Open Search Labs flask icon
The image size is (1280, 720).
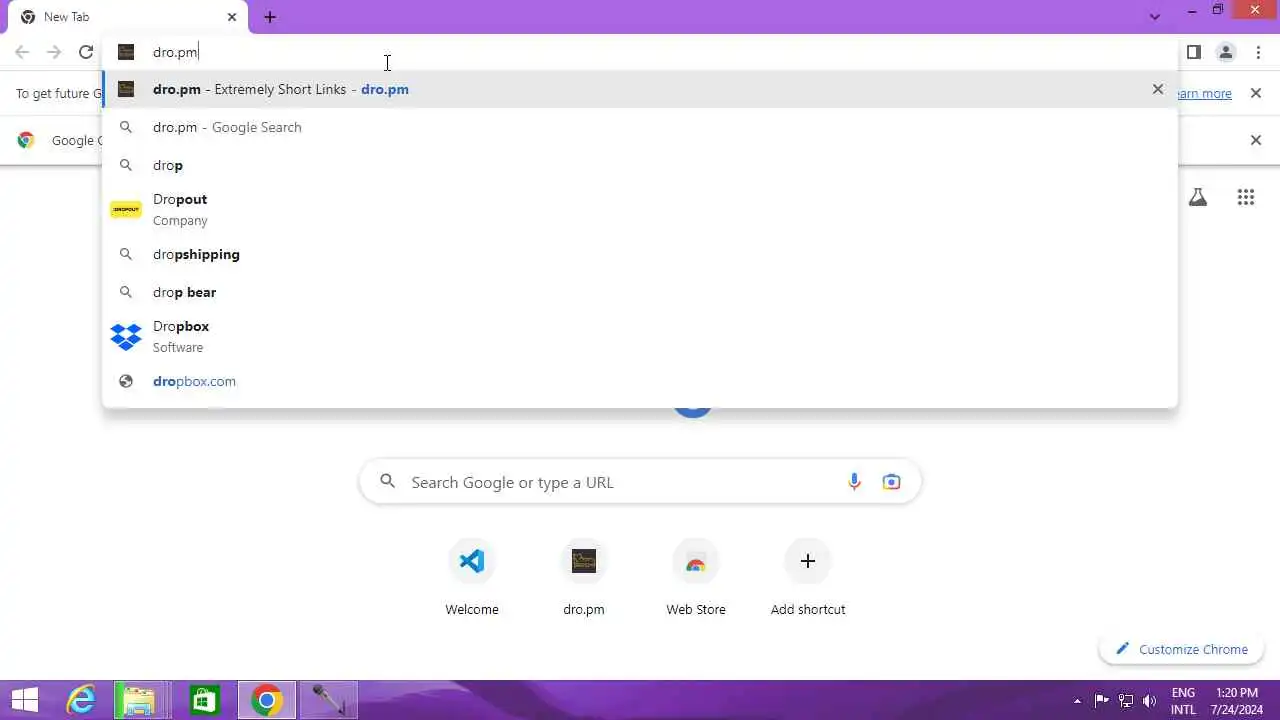[x=1198, y=197]
